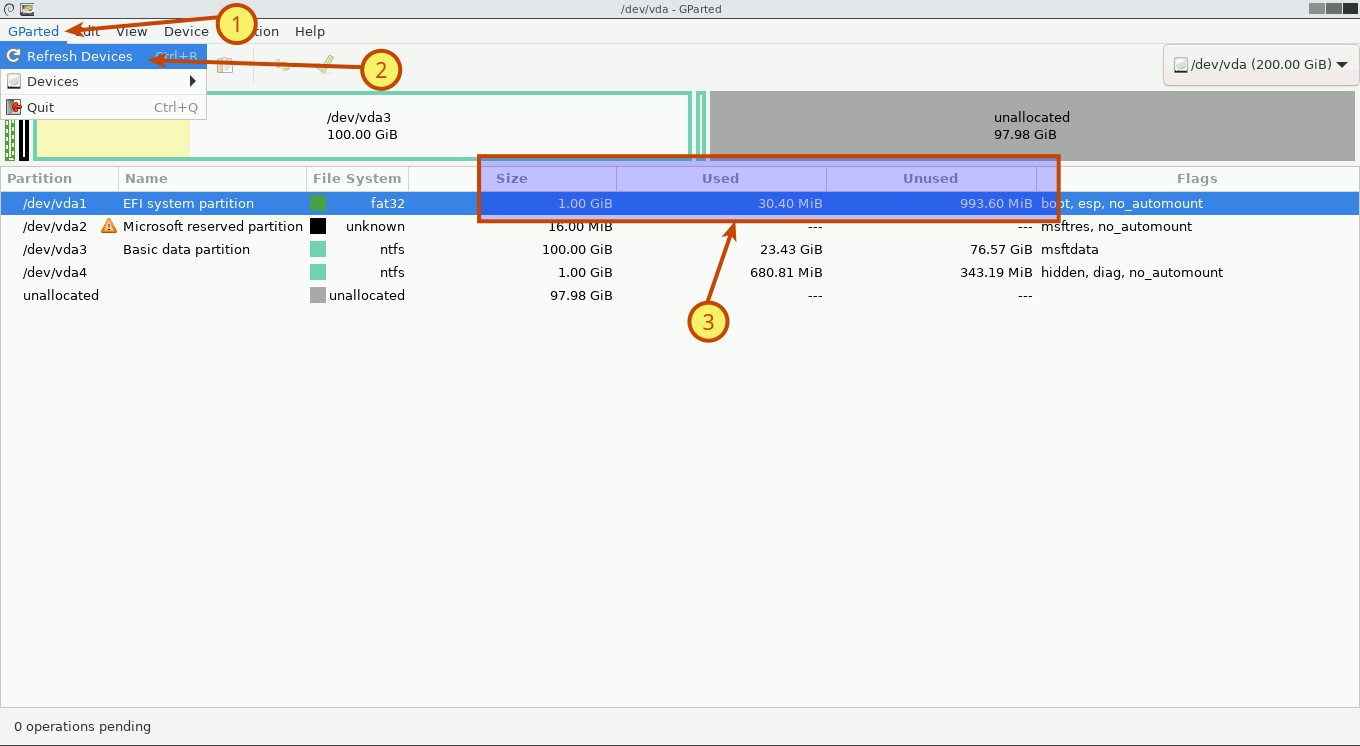Image resolution: width=1360 pixels, height=746 pixels.
Task: Click the 'msftdata' flags cell
Action: (1069, 249)
